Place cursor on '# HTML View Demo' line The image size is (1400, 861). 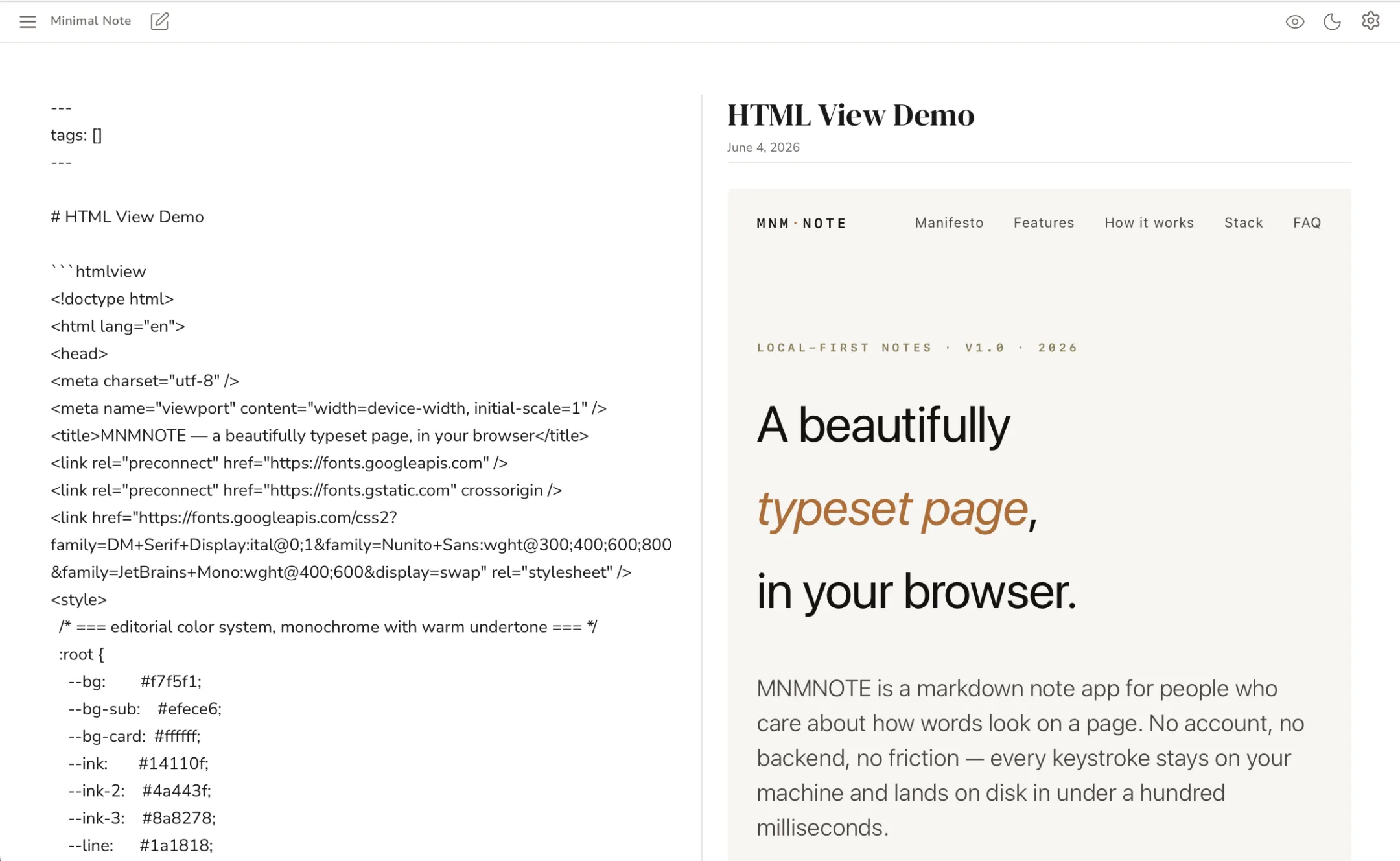click(x=127, y=217)
